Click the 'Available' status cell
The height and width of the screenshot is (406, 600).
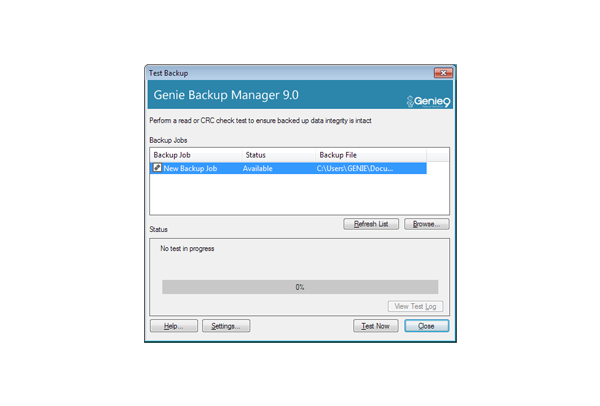[258, 168]
